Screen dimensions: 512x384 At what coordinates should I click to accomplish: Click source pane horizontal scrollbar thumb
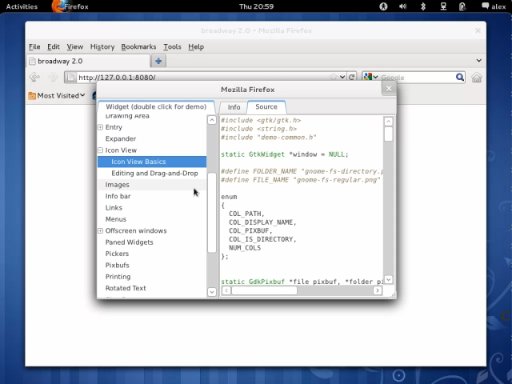click(264, 290)
